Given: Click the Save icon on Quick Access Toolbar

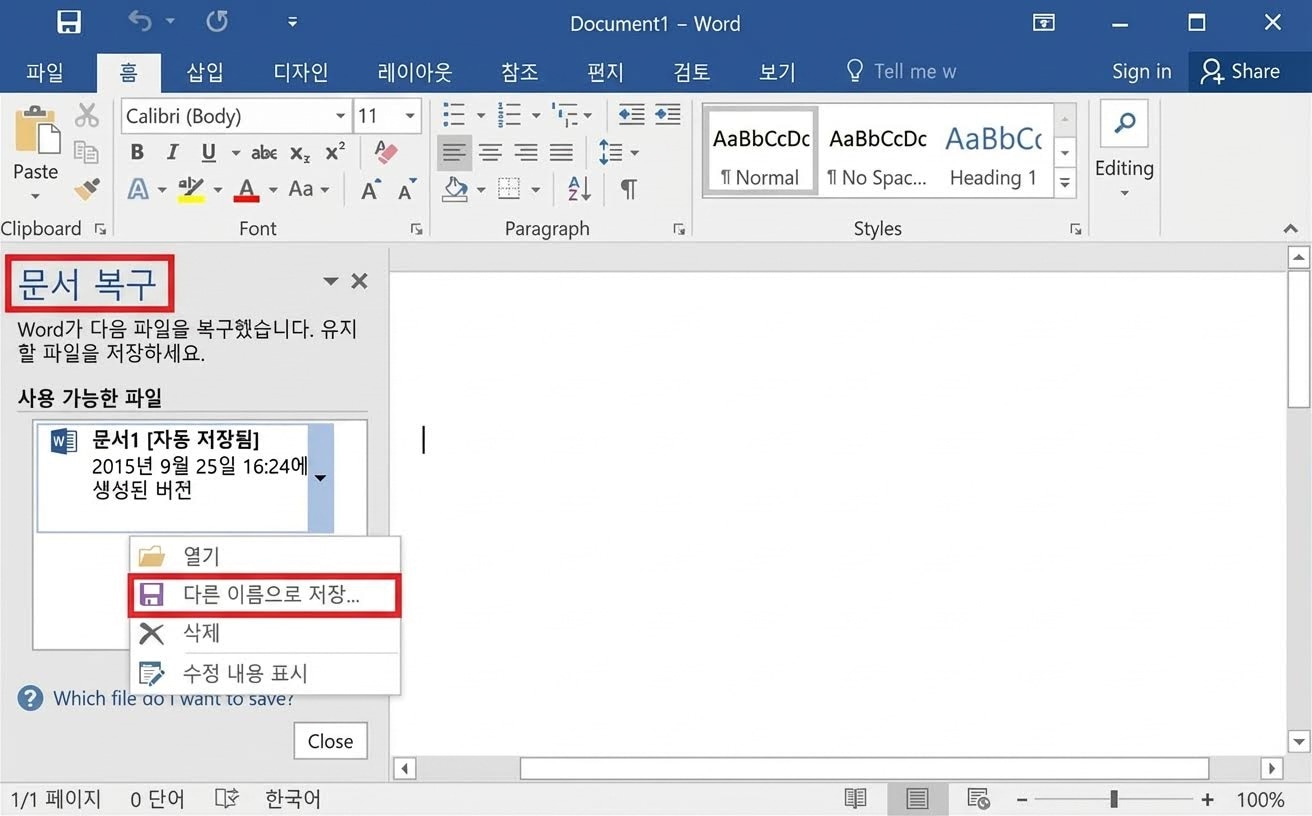Looking at the screenshot, I should click(67, 21).
